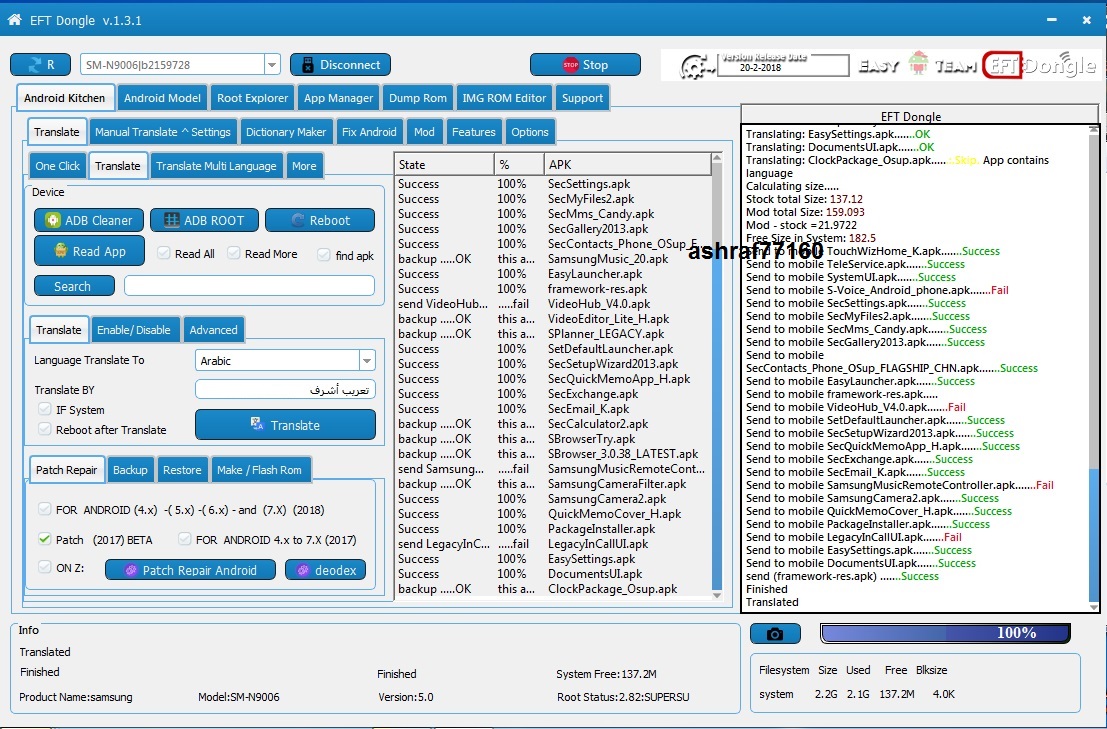Select Manual Translate ^ Settings tab
Screen dimensions: 1107x729
click(162, 132)
